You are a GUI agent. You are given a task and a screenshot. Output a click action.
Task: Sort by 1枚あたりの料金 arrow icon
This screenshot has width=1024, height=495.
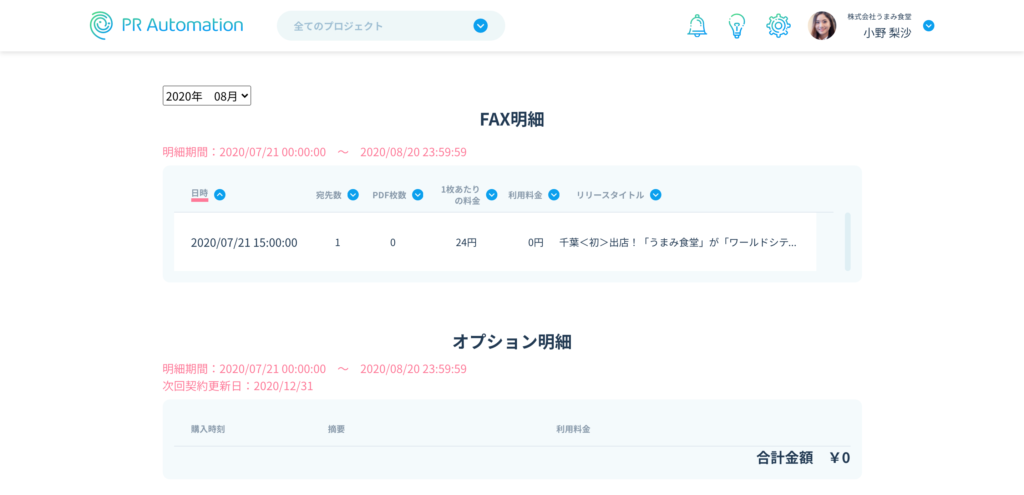pyautogui.click(x=492, y=195)
